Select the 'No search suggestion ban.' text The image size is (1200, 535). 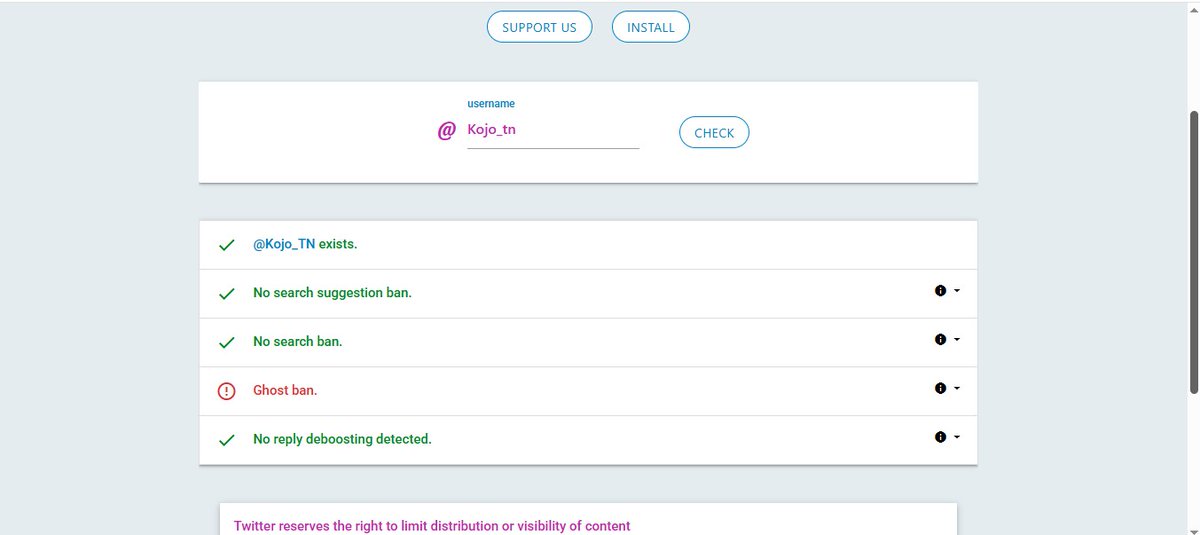click(x=332, y=293)
